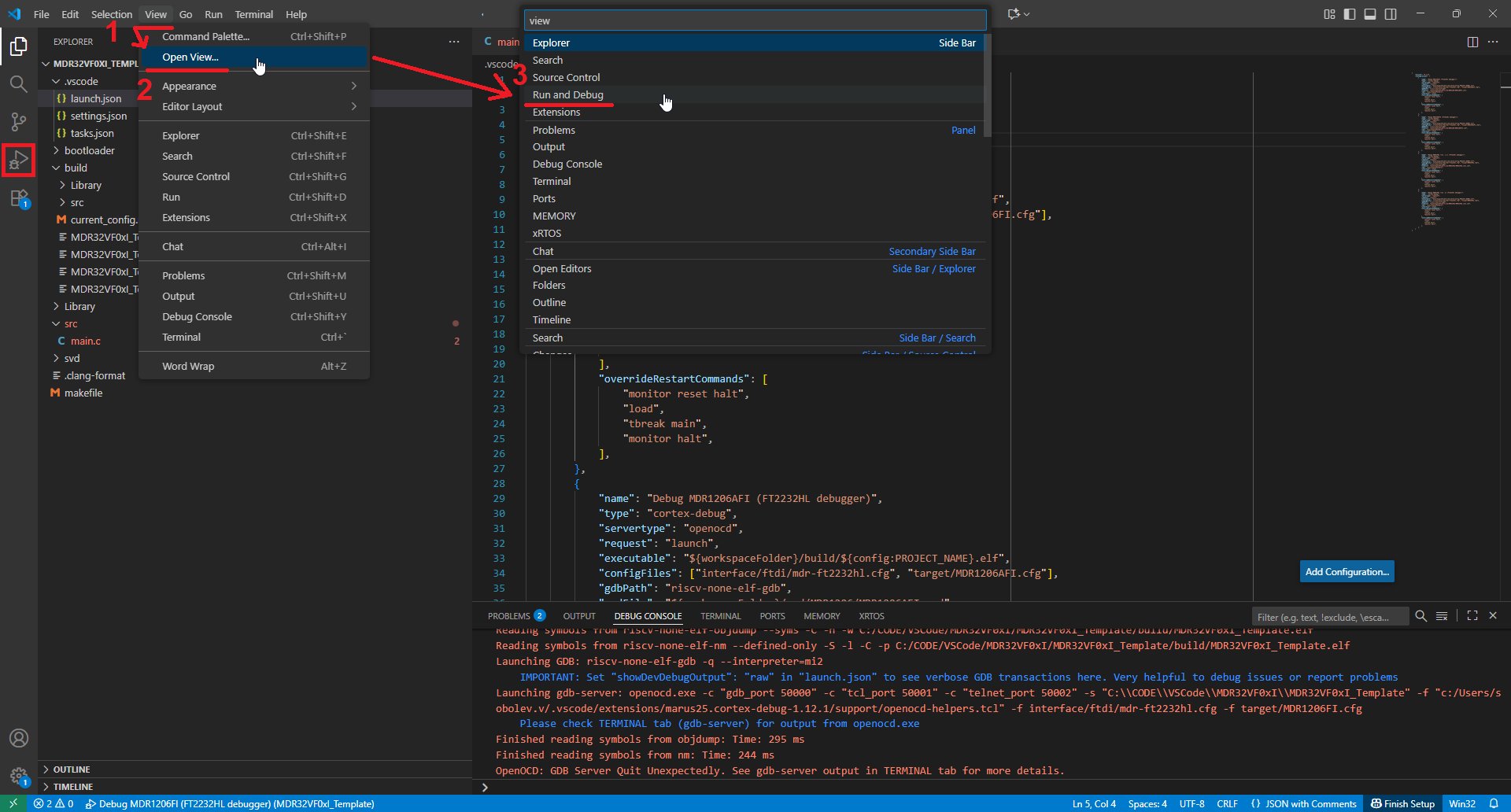Open the Search view in activity bar
Screen dimensions: 1511x812
[19, 84]
